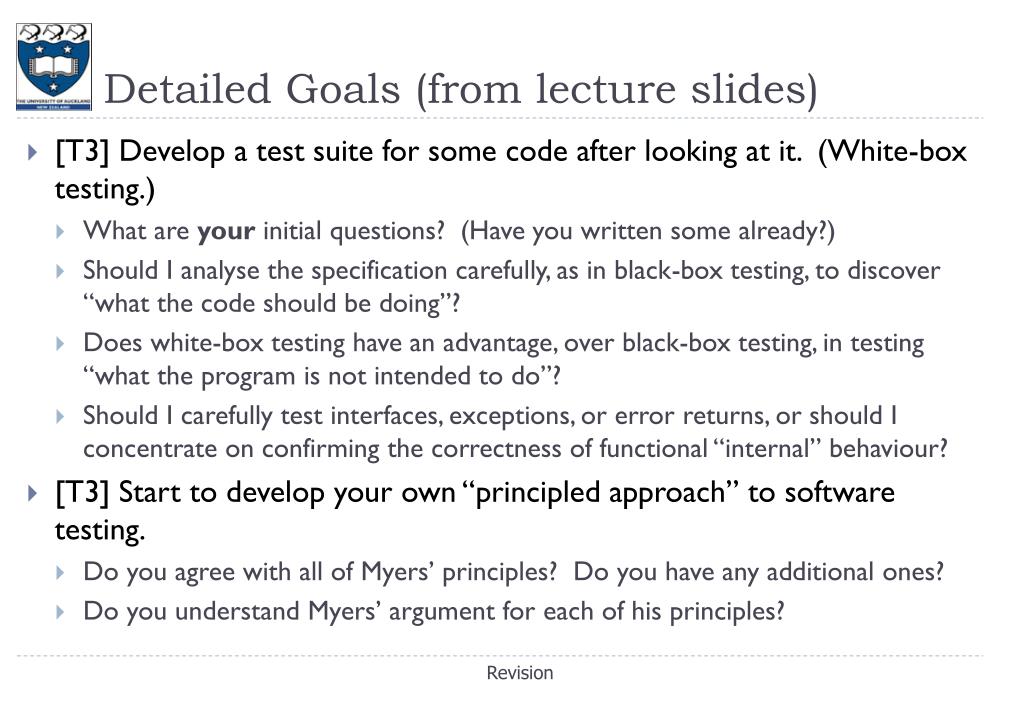Click the 'Revision' footer text
This screenshot has width=1023, height=708.
point(519,673)
